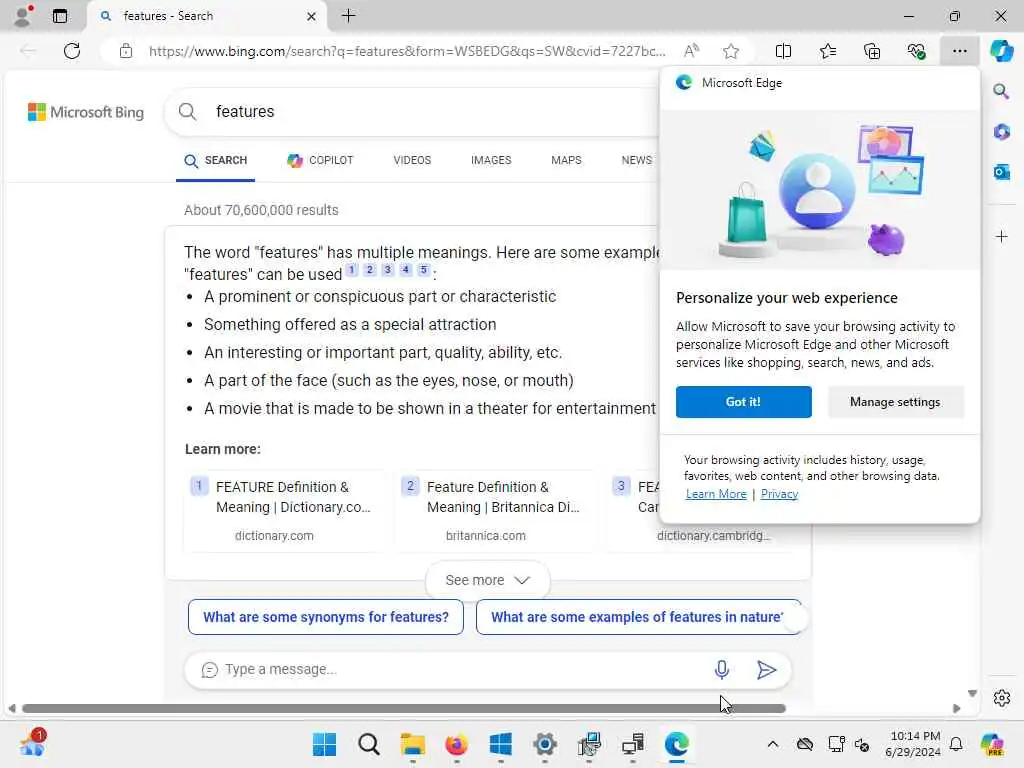1024x768 pixels.
Task: Click Got it! in Edge popup
Action: 743,402
